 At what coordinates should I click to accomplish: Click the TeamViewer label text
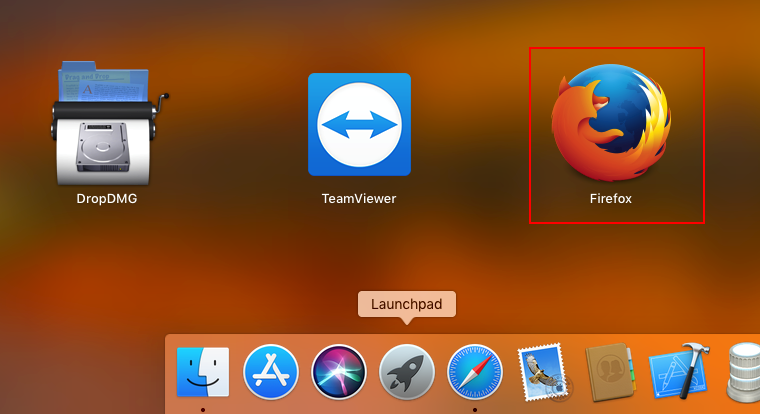359,199
